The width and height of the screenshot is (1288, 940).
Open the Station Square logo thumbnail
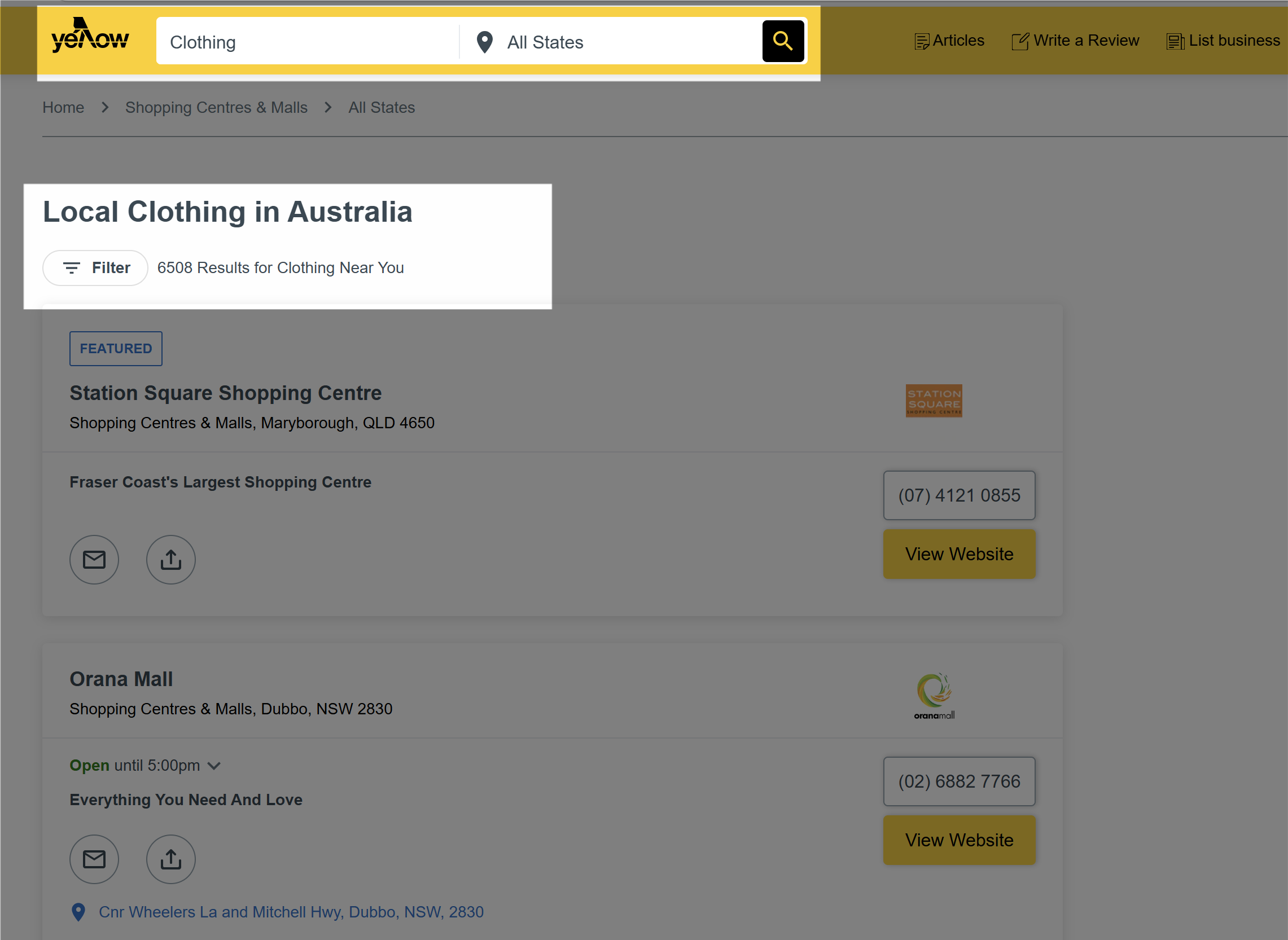(x=934, y=400)
